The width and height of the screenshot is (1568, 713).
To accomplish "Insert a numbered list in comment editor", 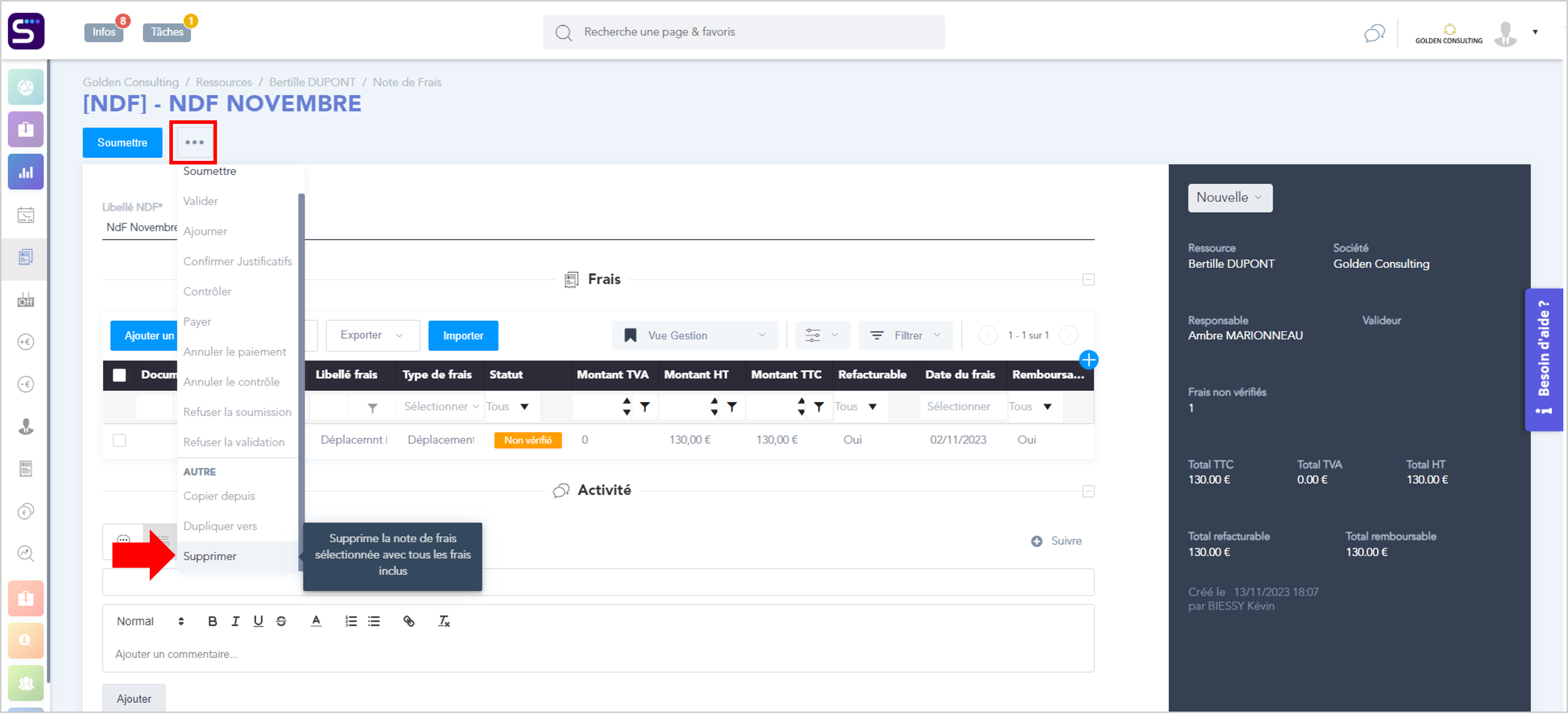I will tap(351, 621).
